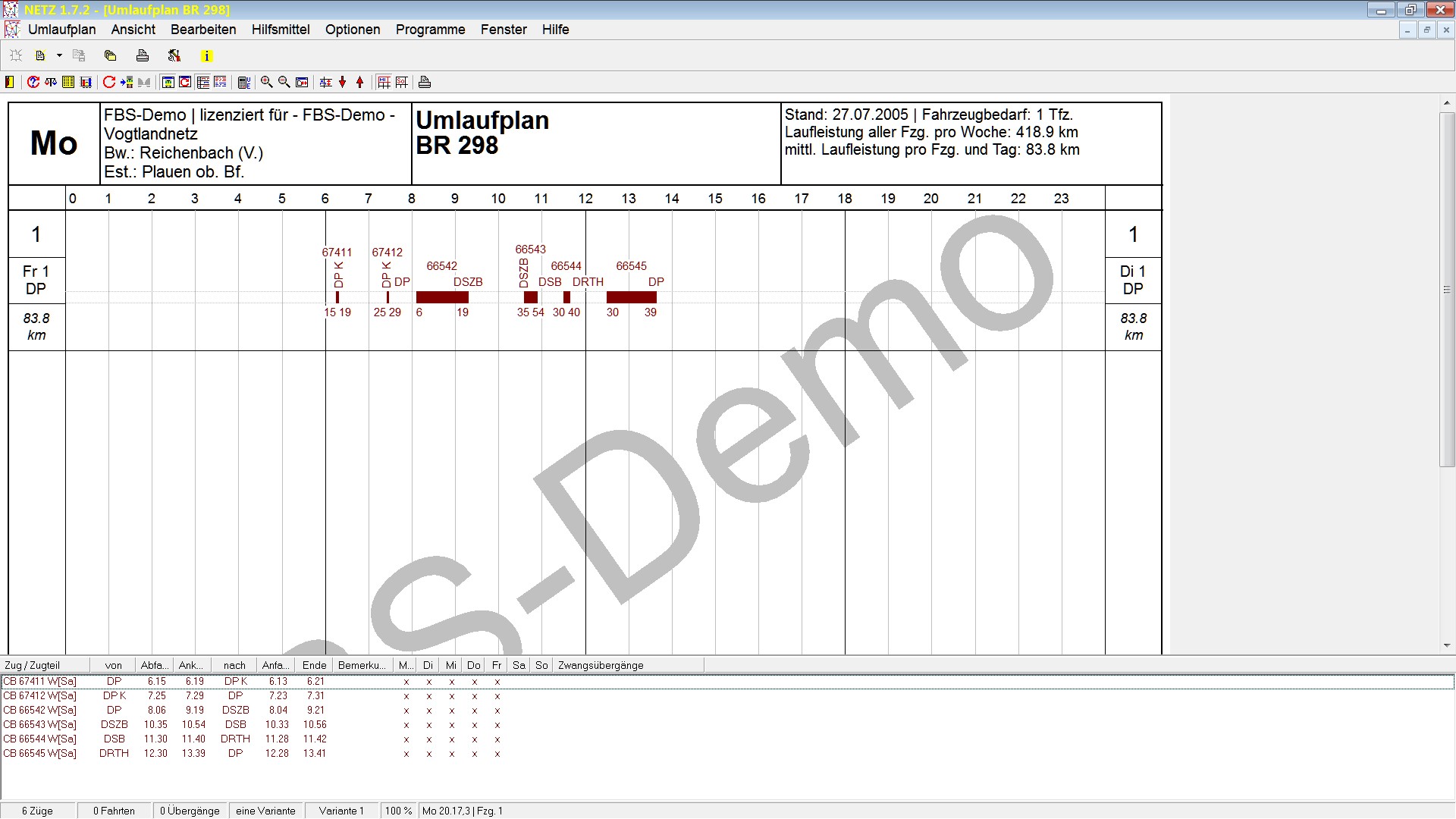Viewport: 1456px width, 819px height.
Task: Select train row CB 66543 W[Sa]
Action: (40, 724)
